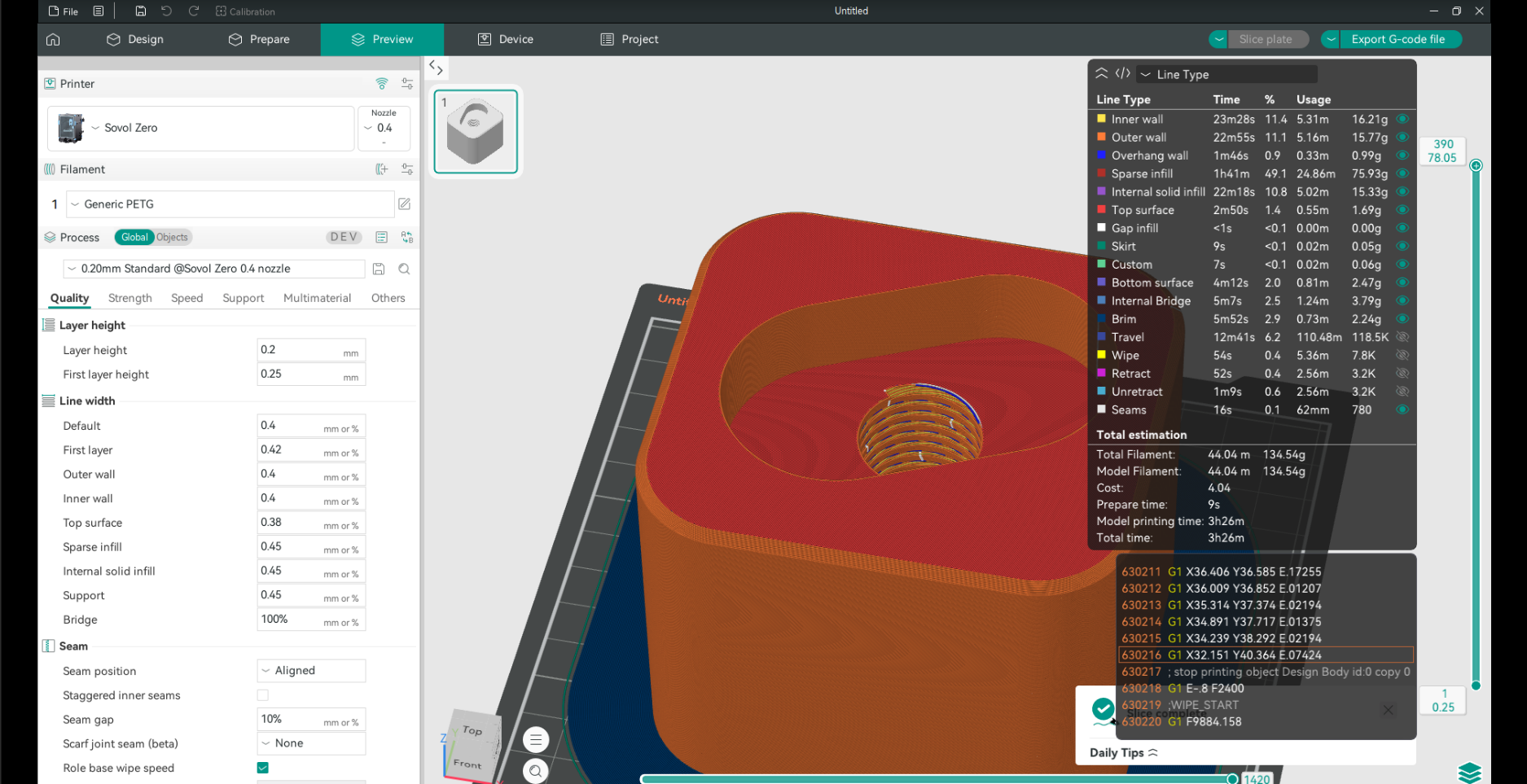
Task: Click the save project icon in title bar
Action: pos(141,11)
